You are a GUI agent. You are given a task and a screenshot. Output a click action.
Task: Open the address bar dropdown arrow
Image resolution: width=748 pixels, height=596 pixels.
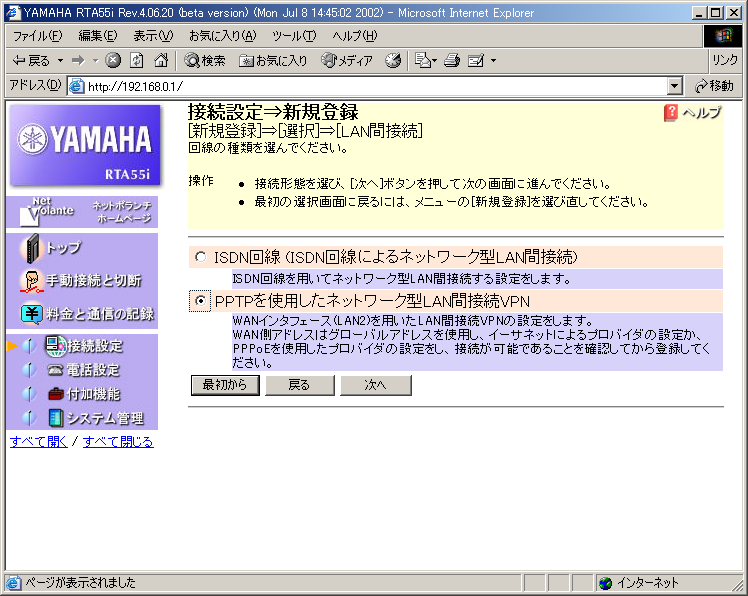click(674, 87)
